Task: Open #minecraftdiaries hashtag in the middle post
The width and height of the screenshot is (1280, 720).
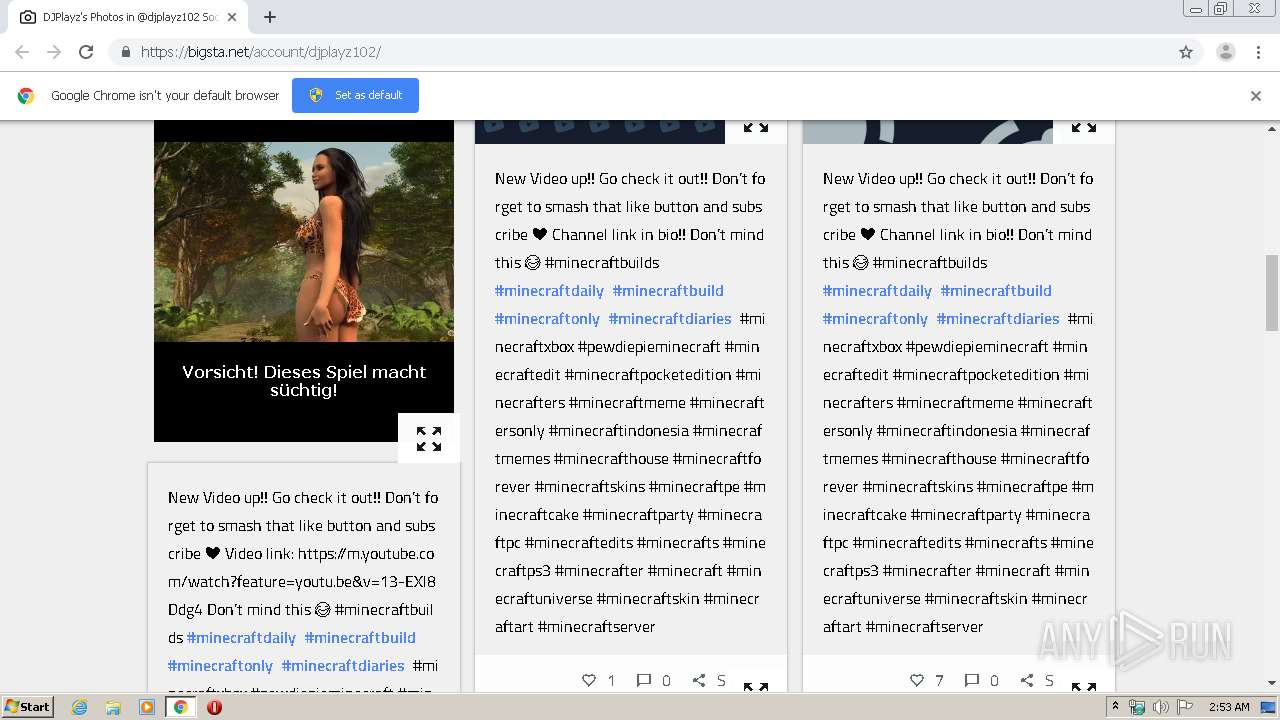Action: [670, 319]
